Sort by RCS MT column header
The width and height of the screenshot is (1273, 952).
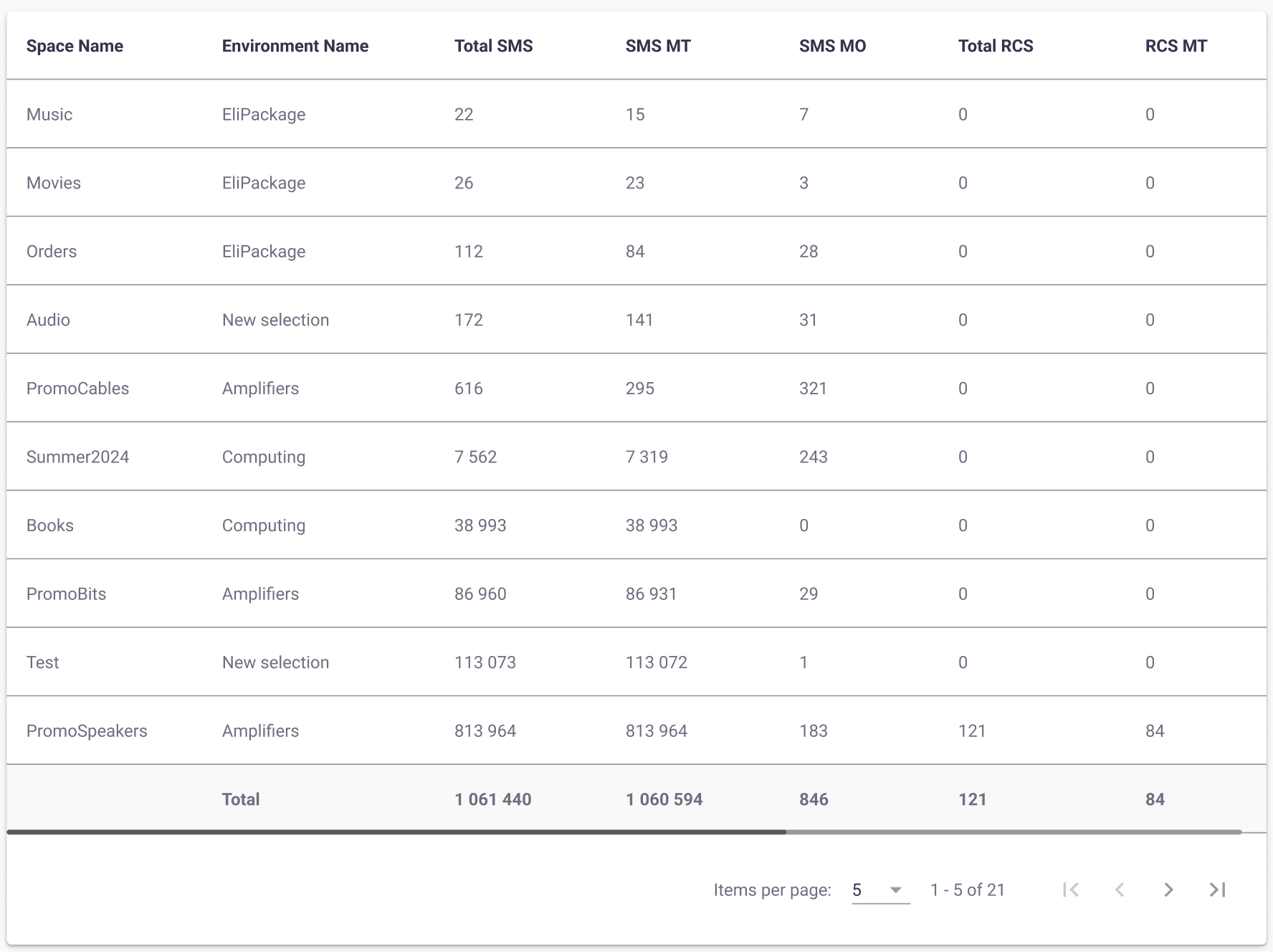tap(1176, 46)
